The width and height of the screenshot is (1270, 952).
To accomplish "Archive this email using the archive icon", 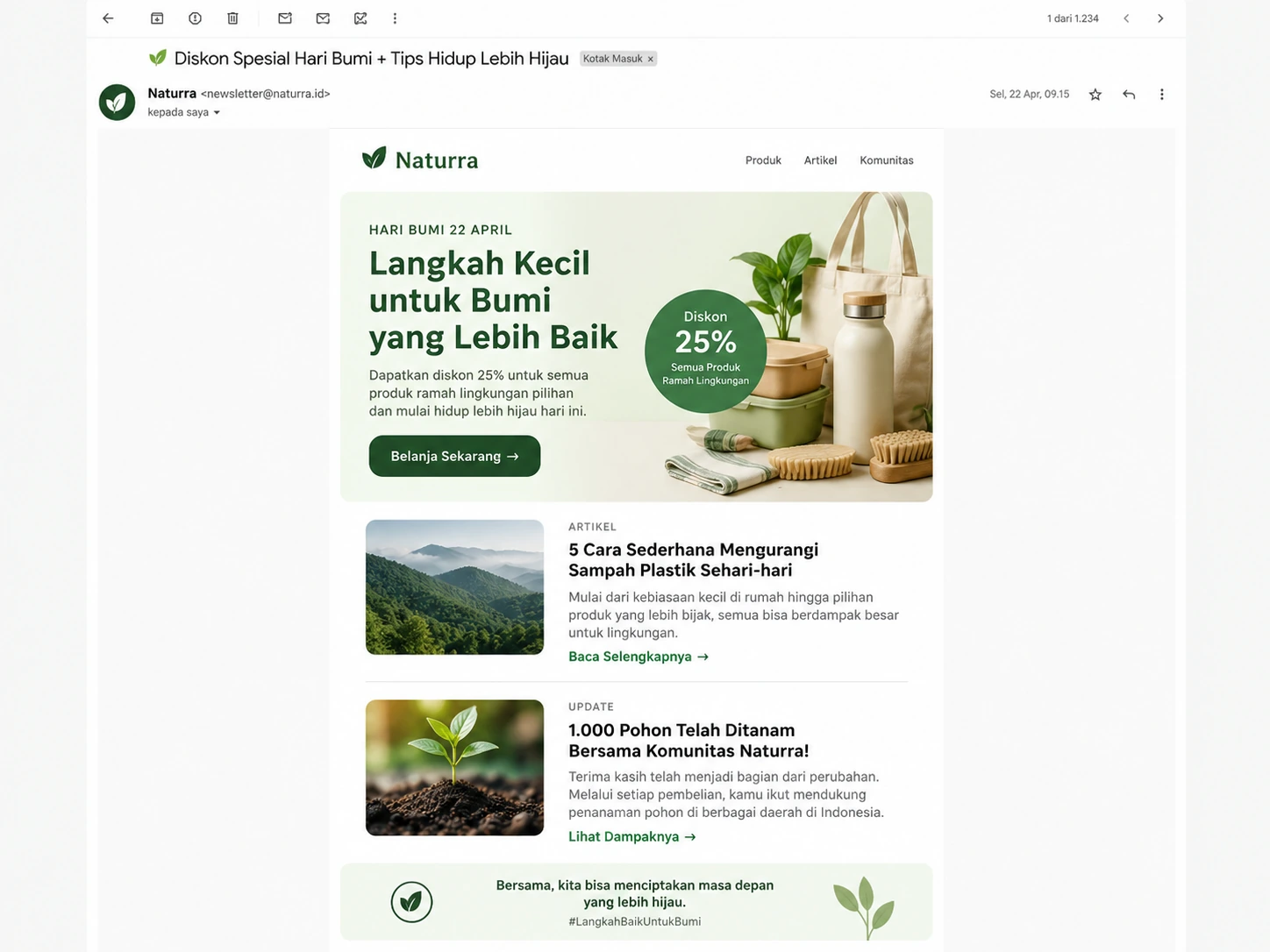I will click(x=157, y=18).
